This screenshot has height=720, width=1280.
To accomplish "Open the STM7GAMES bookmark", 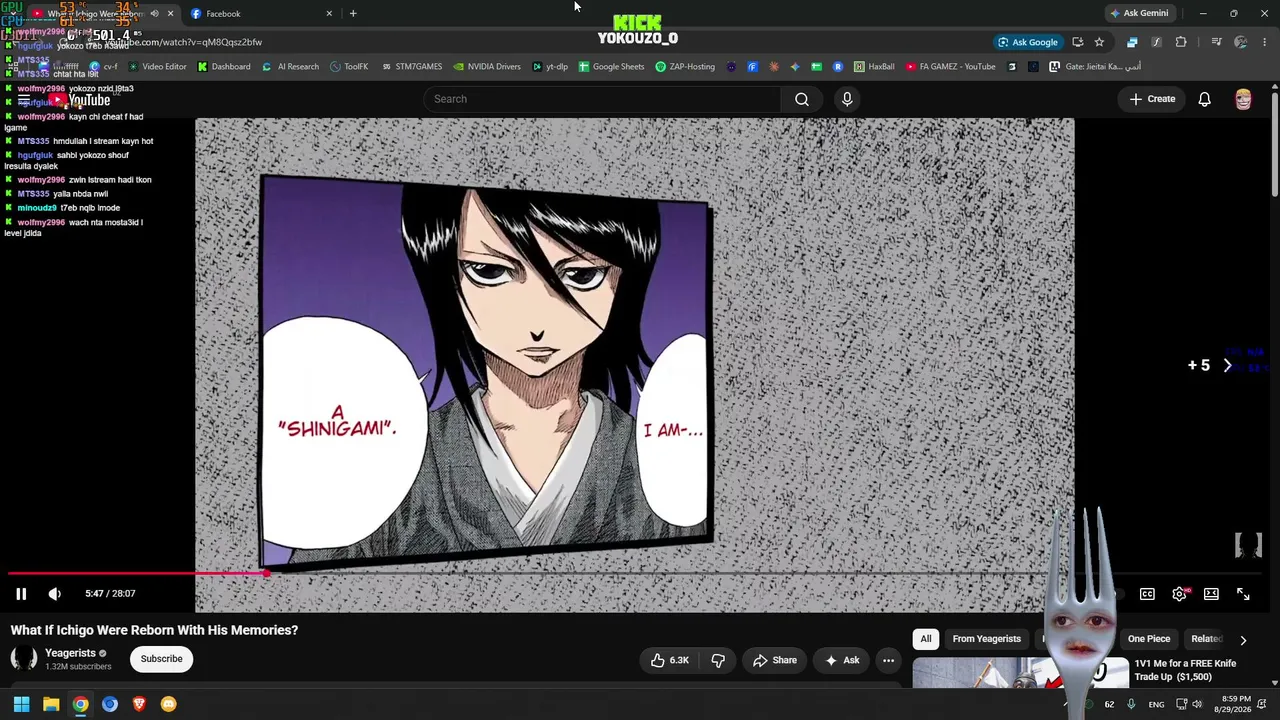I will click(412, 67).
